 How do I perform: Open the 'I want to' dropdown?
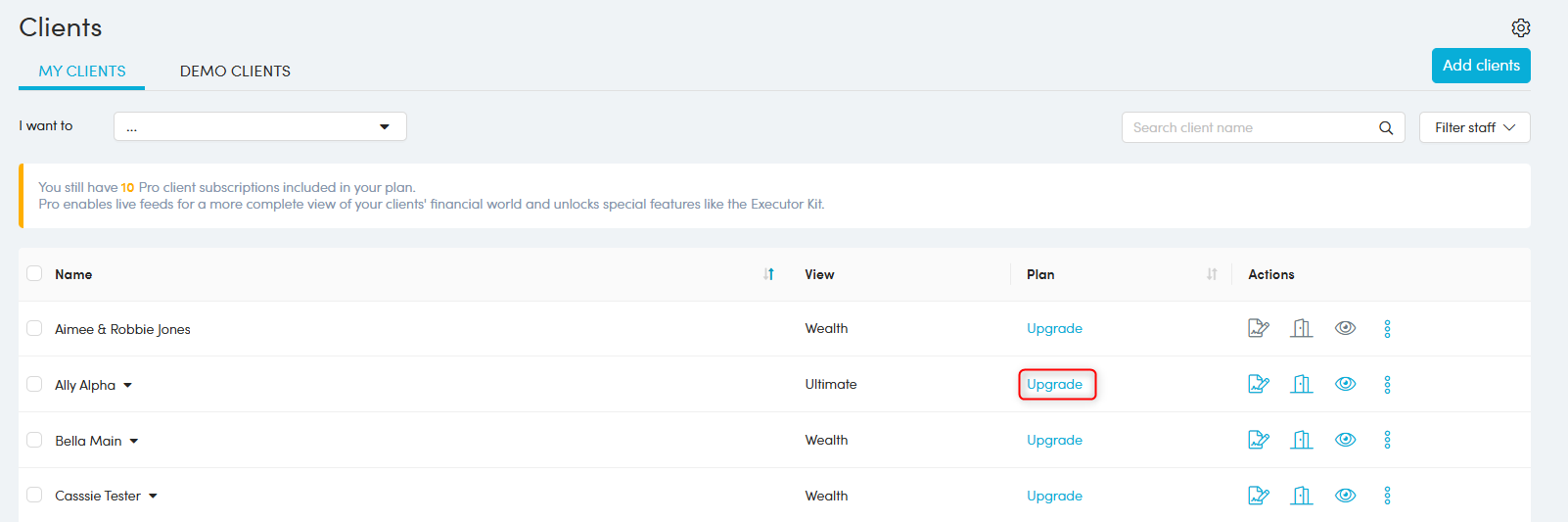(259, 126)
